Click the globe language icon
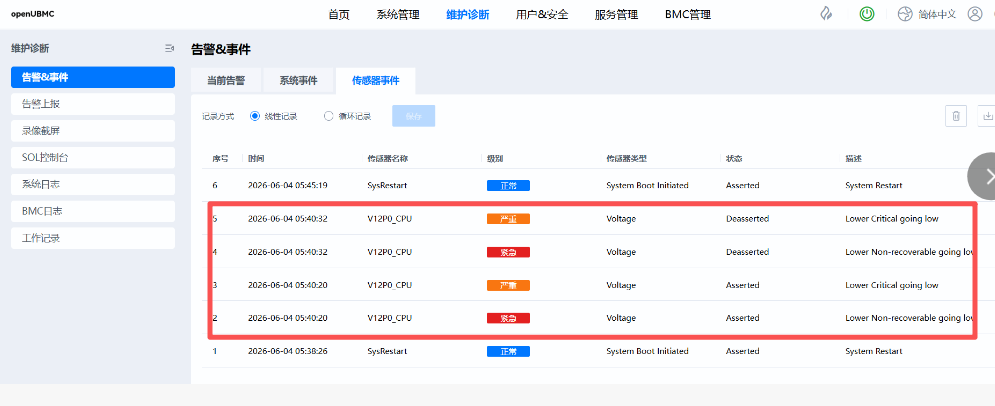The image size is (995, 406). [905, 14]
